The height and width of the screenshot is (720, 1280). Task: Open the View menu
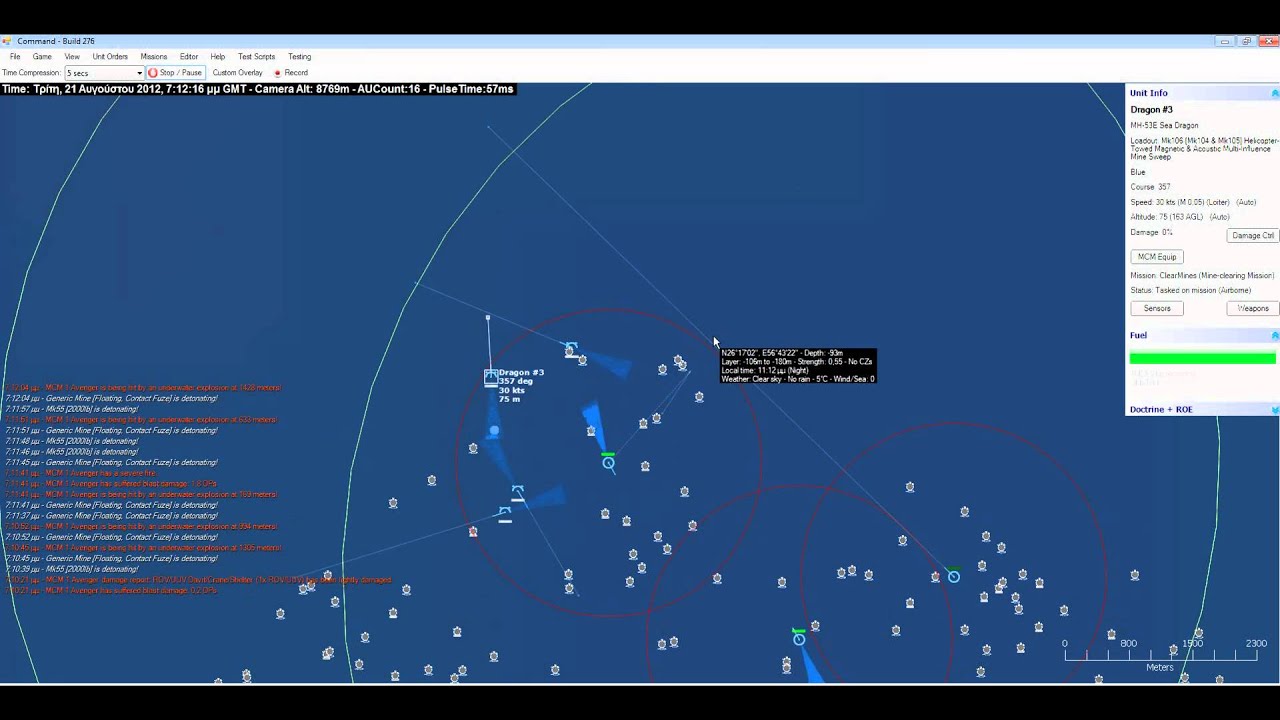coord(72,57)
